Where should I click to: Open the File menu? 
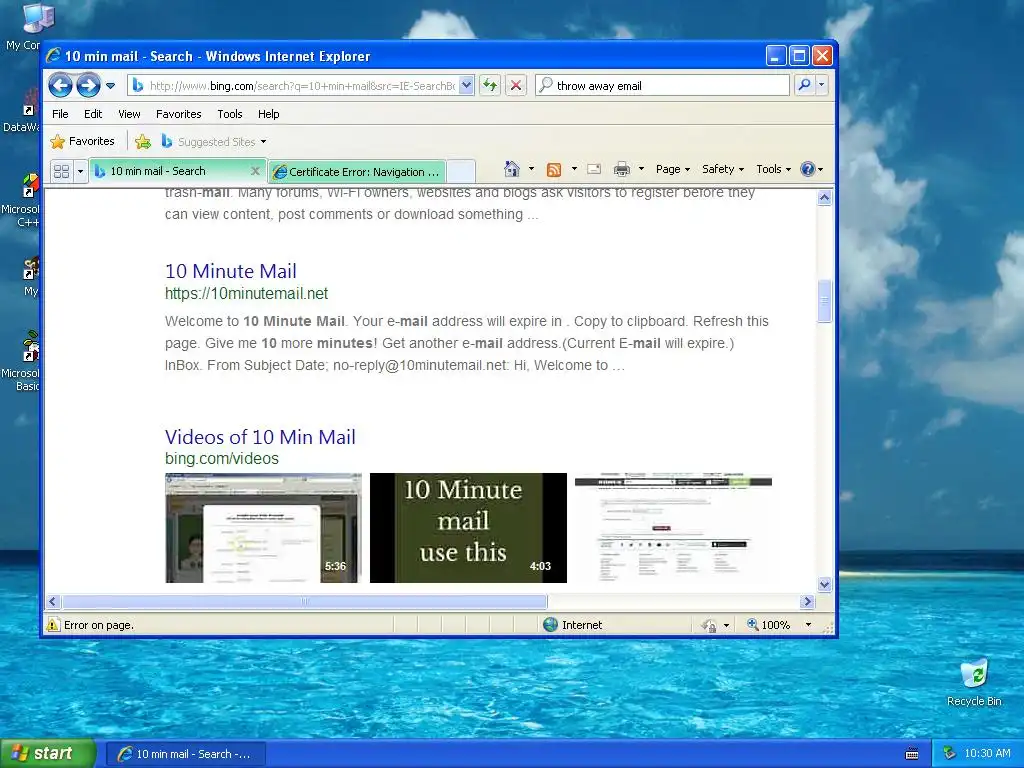[x=60, y=114]
